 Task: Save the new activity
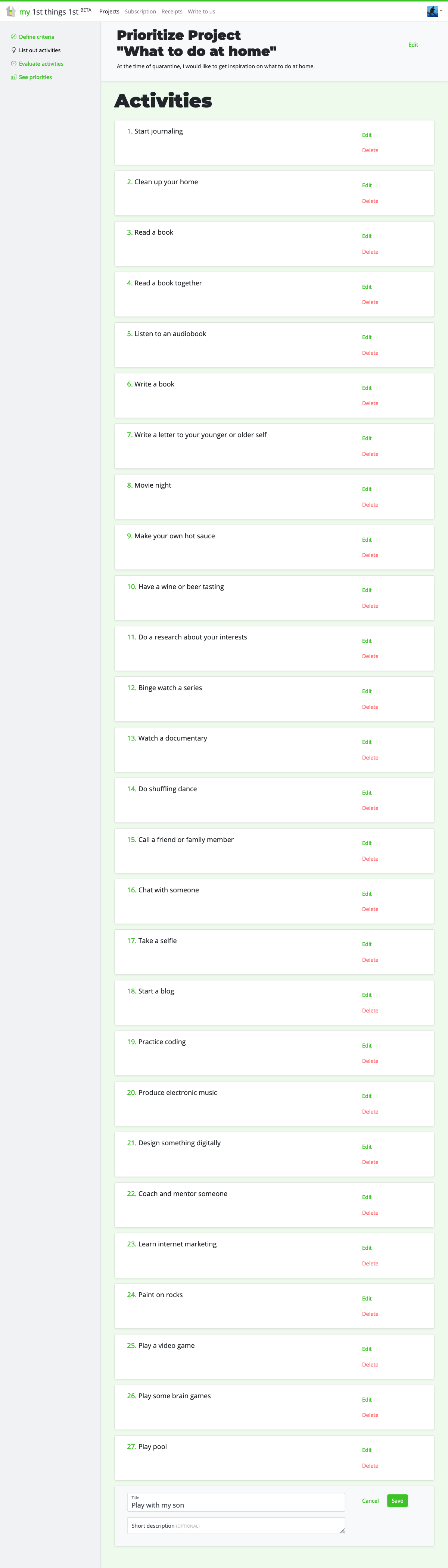pyautogui.click(x=397, y=1500)
